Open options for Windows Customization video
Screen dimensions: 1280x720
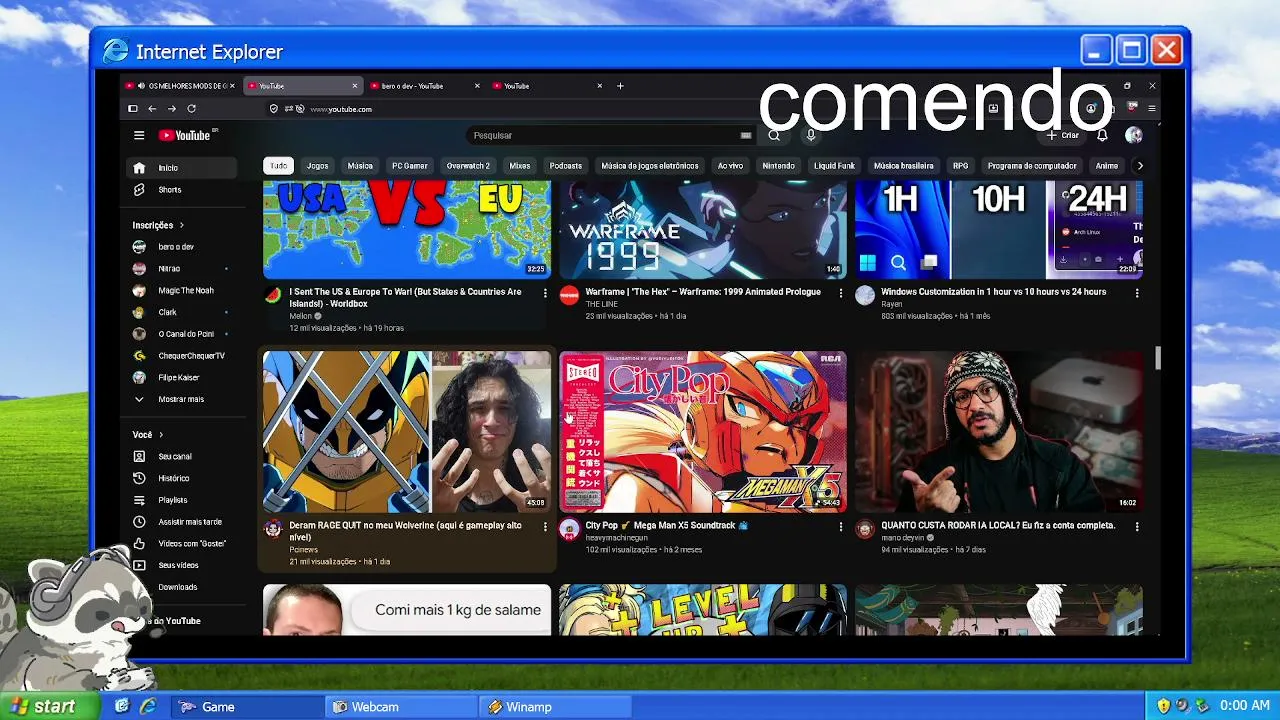(x=1137, y=293)
